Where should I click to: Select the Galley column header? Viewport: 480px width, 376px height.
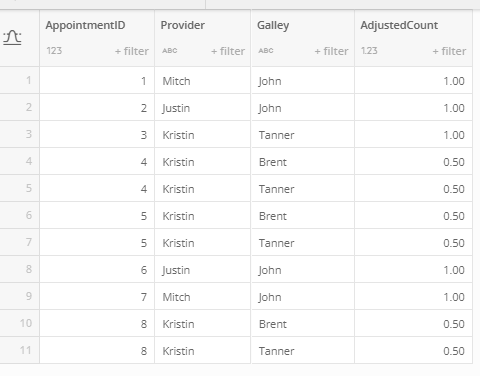pos(273,25)
